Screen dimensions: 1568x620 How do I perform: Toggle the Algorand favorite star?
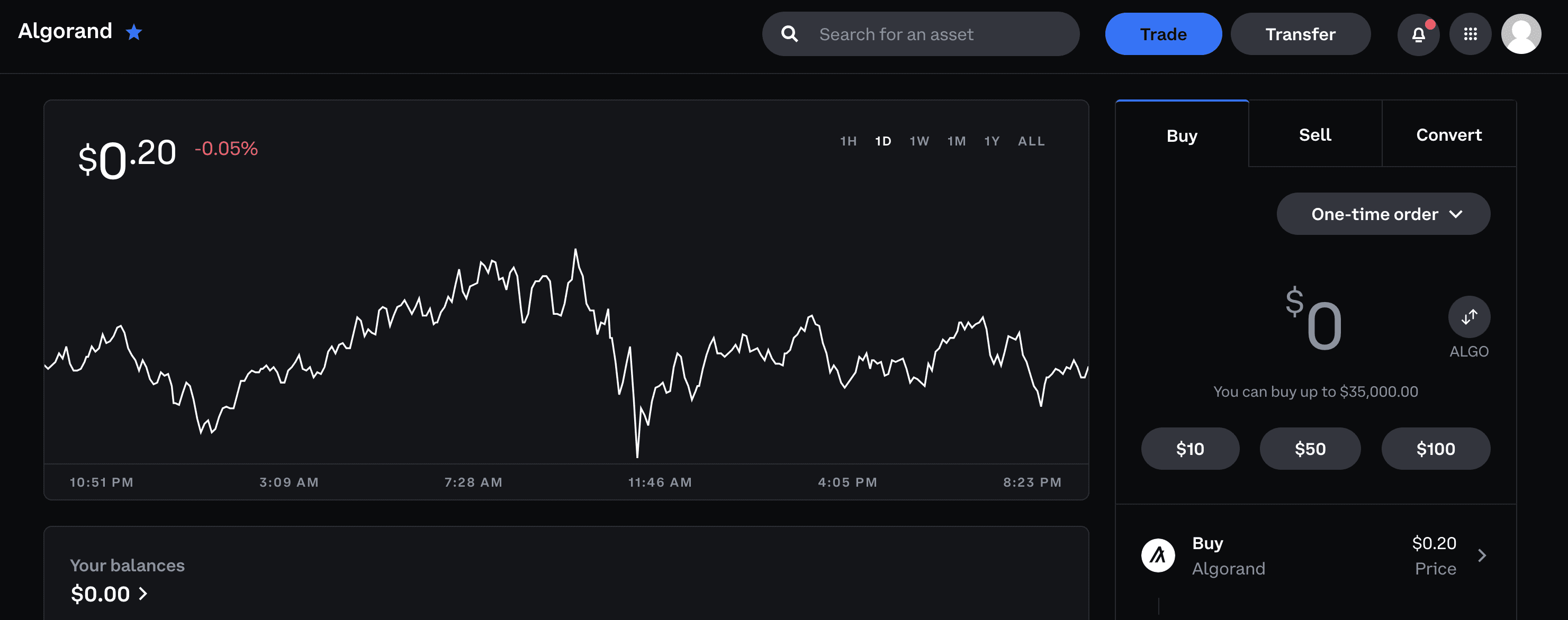tap(133, 32)
